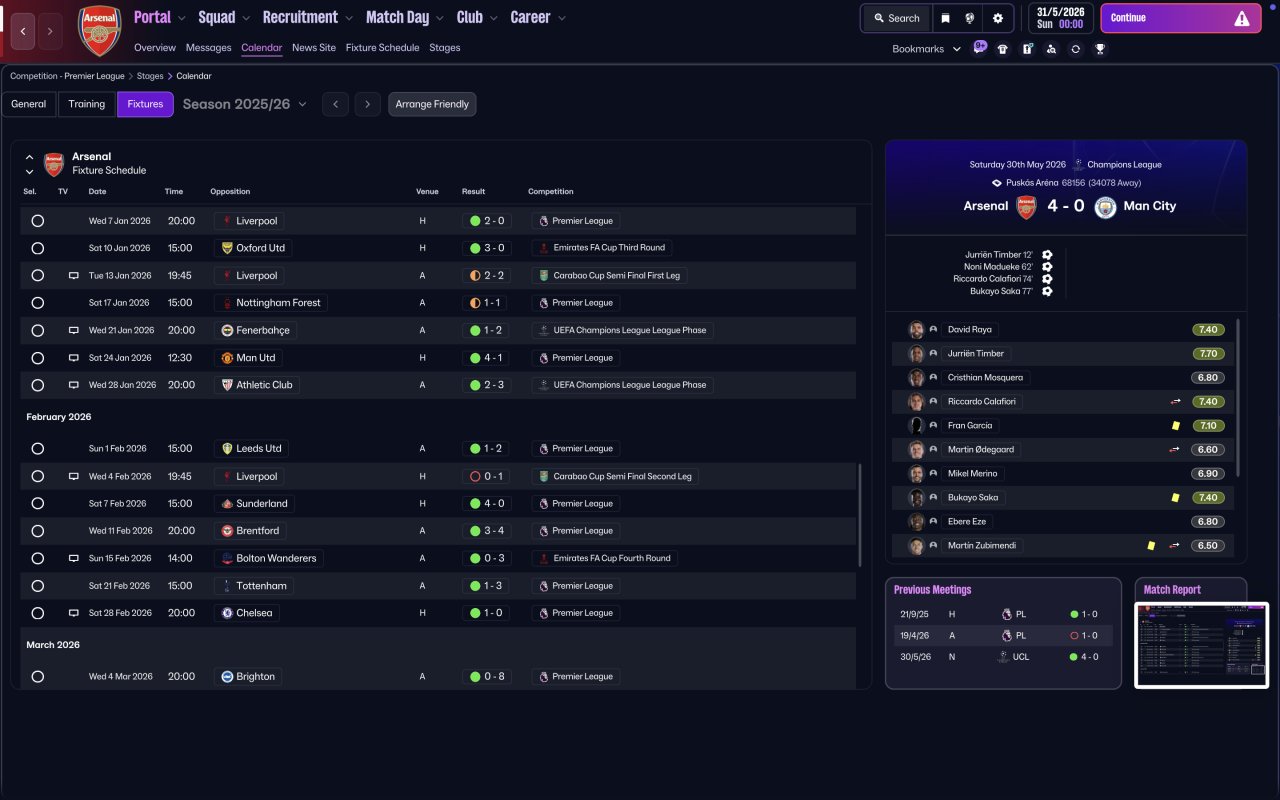Open the shirt icon shortcut in bookmarks bar
The height and width of the screenshot is (800, 1280).
pos(1003,49)
